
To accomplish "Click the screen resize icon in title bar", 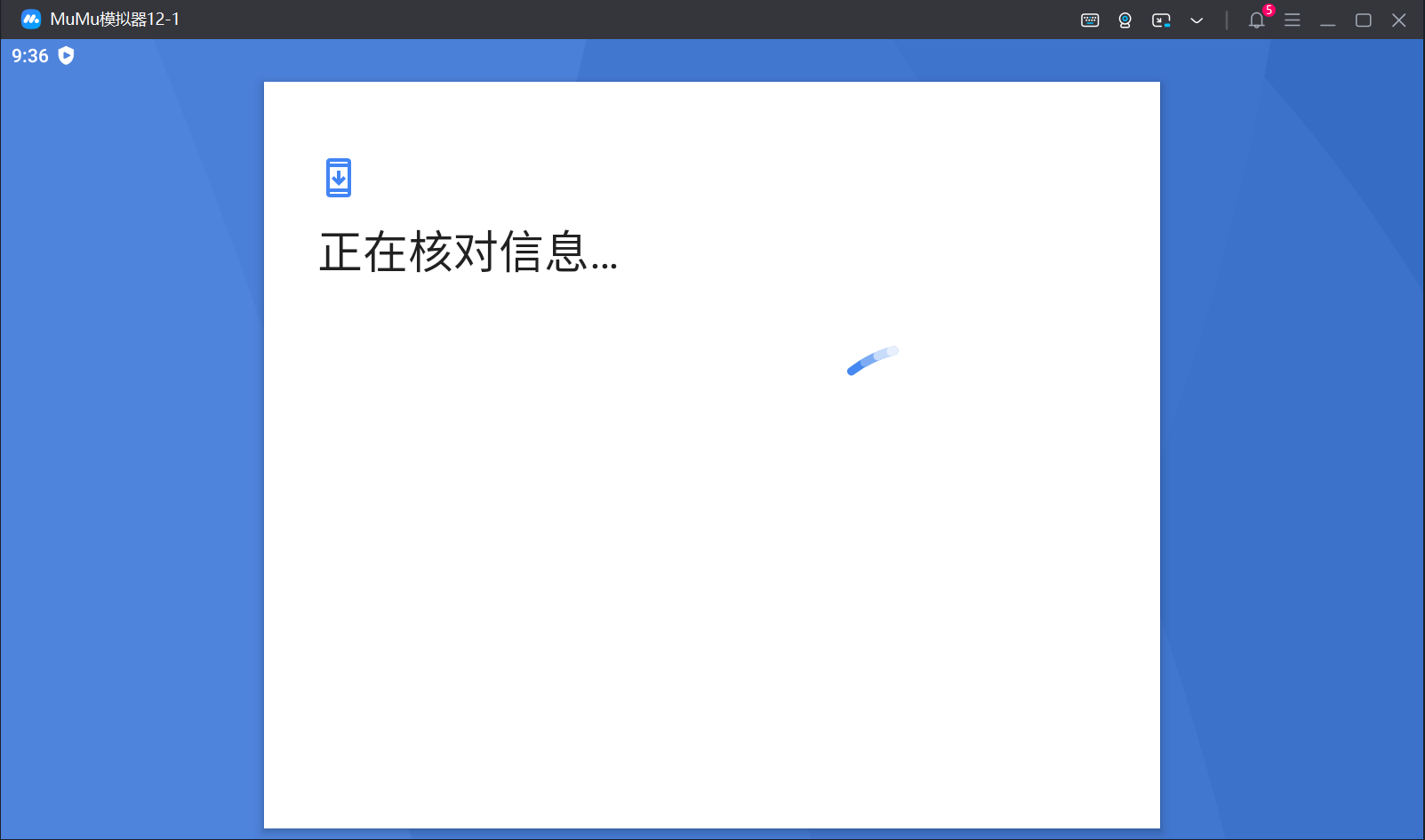I will click(1161, 20).
